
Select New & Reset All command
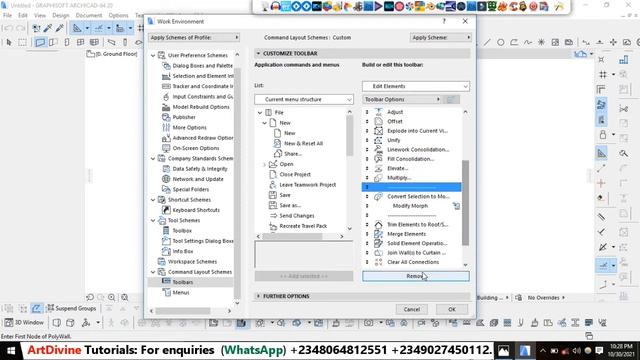pos(299,143)
